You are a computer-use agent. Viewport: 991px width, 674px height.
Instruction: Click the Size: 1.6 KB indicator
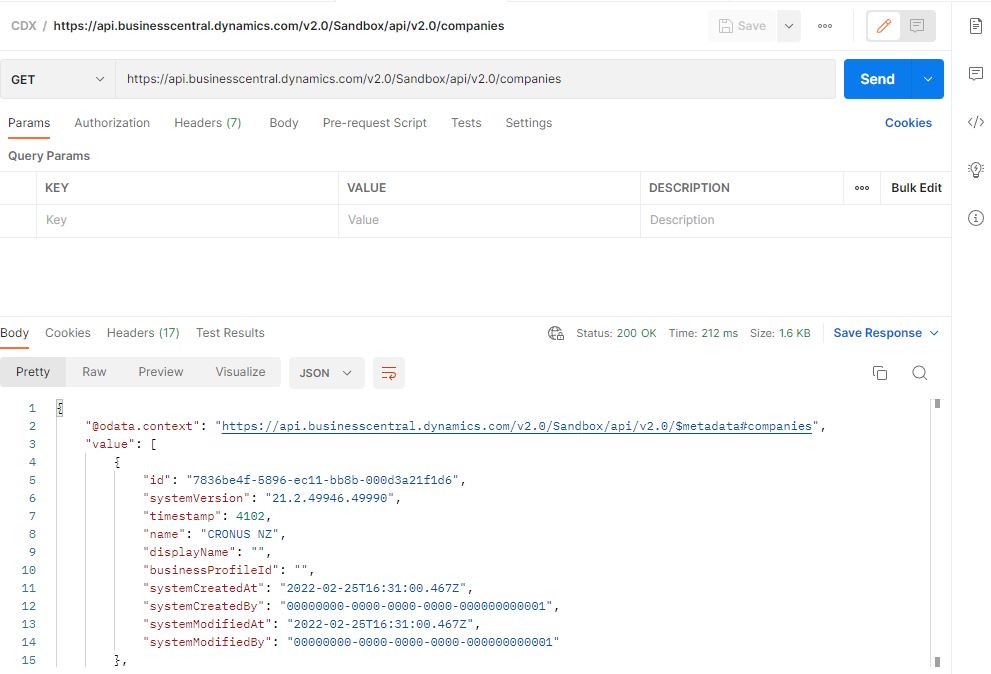pos(780,333)
